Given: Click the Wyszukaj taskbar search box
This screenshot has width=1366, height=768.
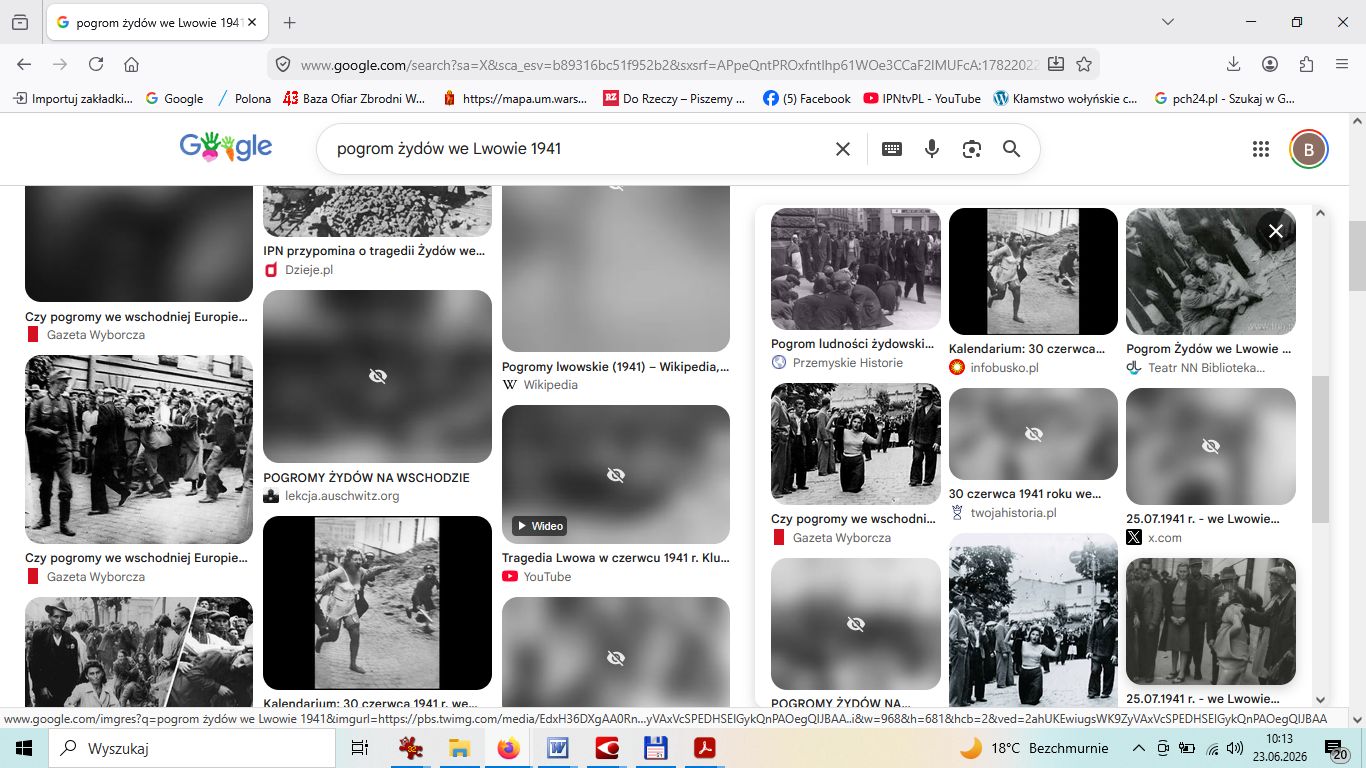Looking at the screenshot, I should point(192,747).
